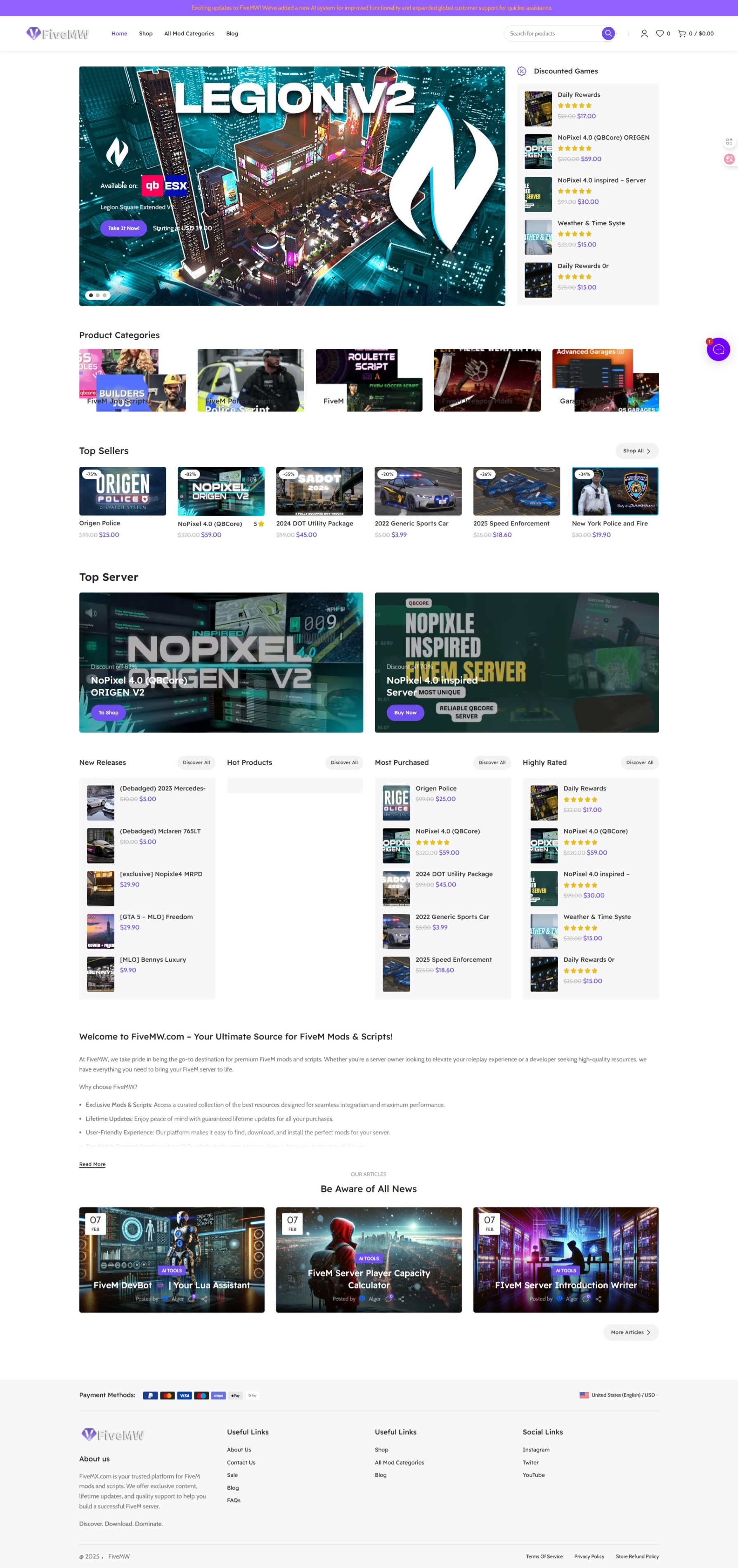Open the wishlist heart icon
738x1568 pixels.
pos(660,33)
